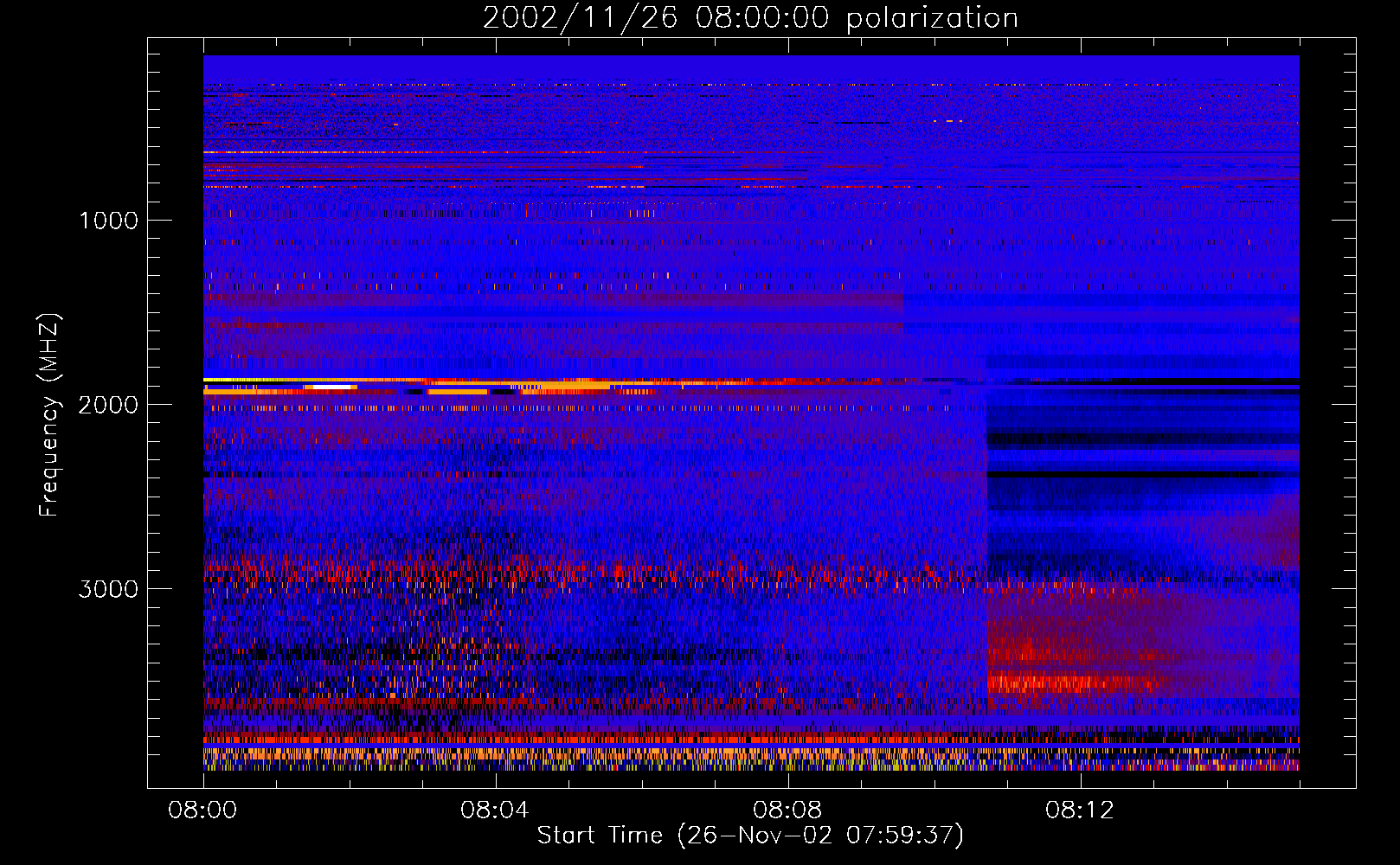1400x865 pixels.
Task: Click the 08:04 time tick label
Action: (x=495, y=811)
